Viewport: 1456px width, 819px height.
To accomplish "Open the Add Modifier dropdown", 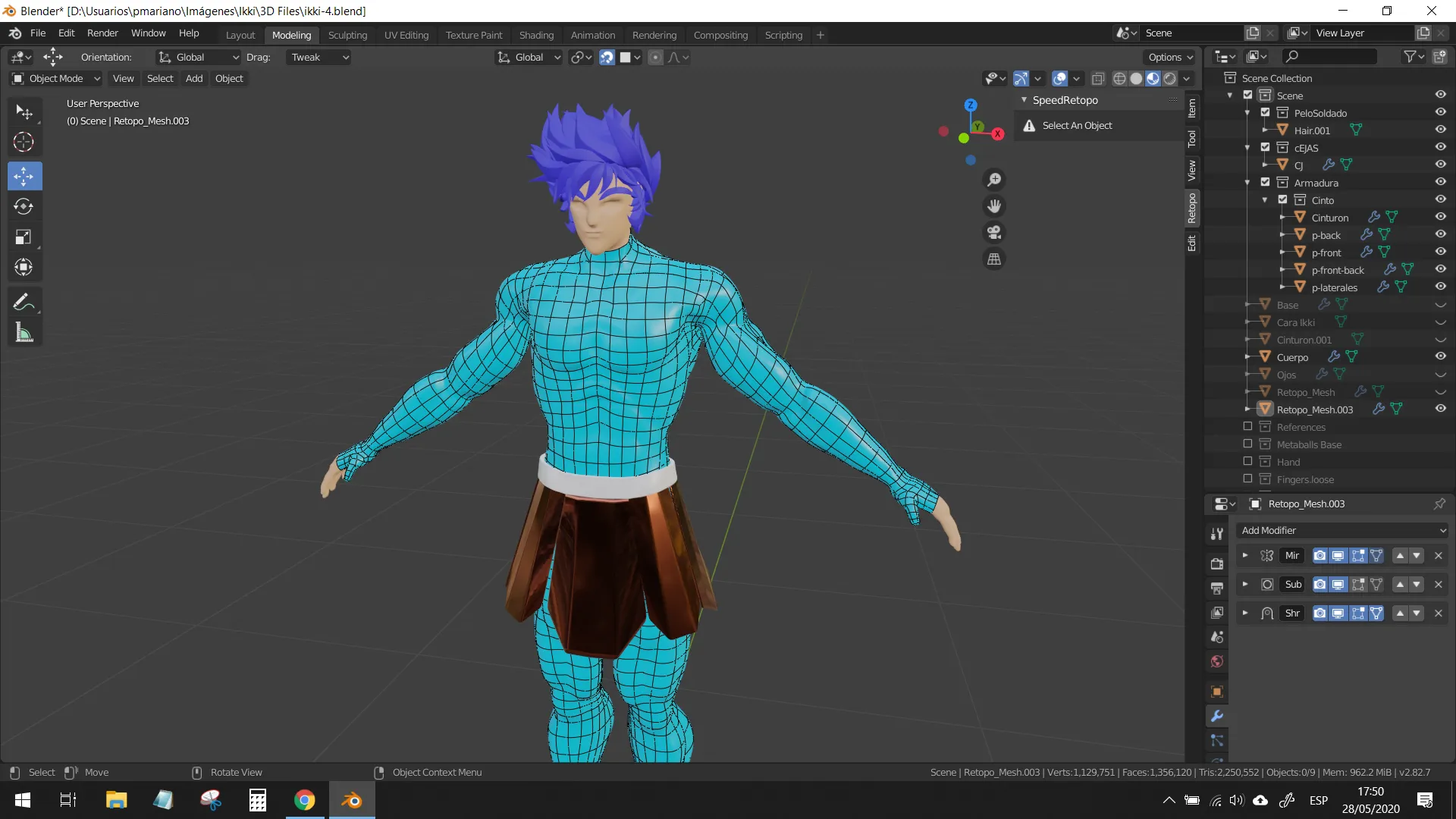I will (x=1341, y=531).
